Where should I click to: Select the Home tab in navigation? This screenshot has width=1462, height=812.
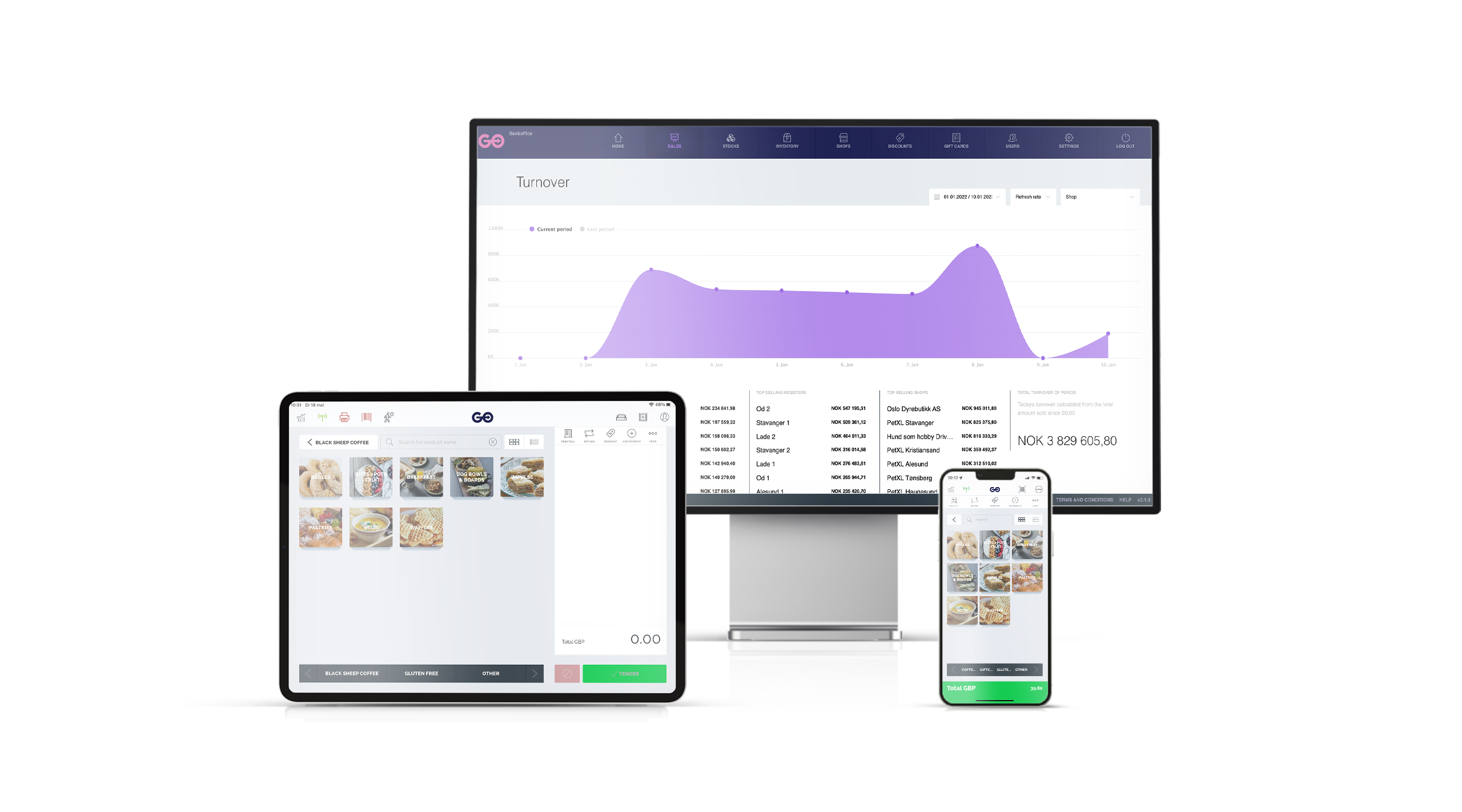[617, 143]
